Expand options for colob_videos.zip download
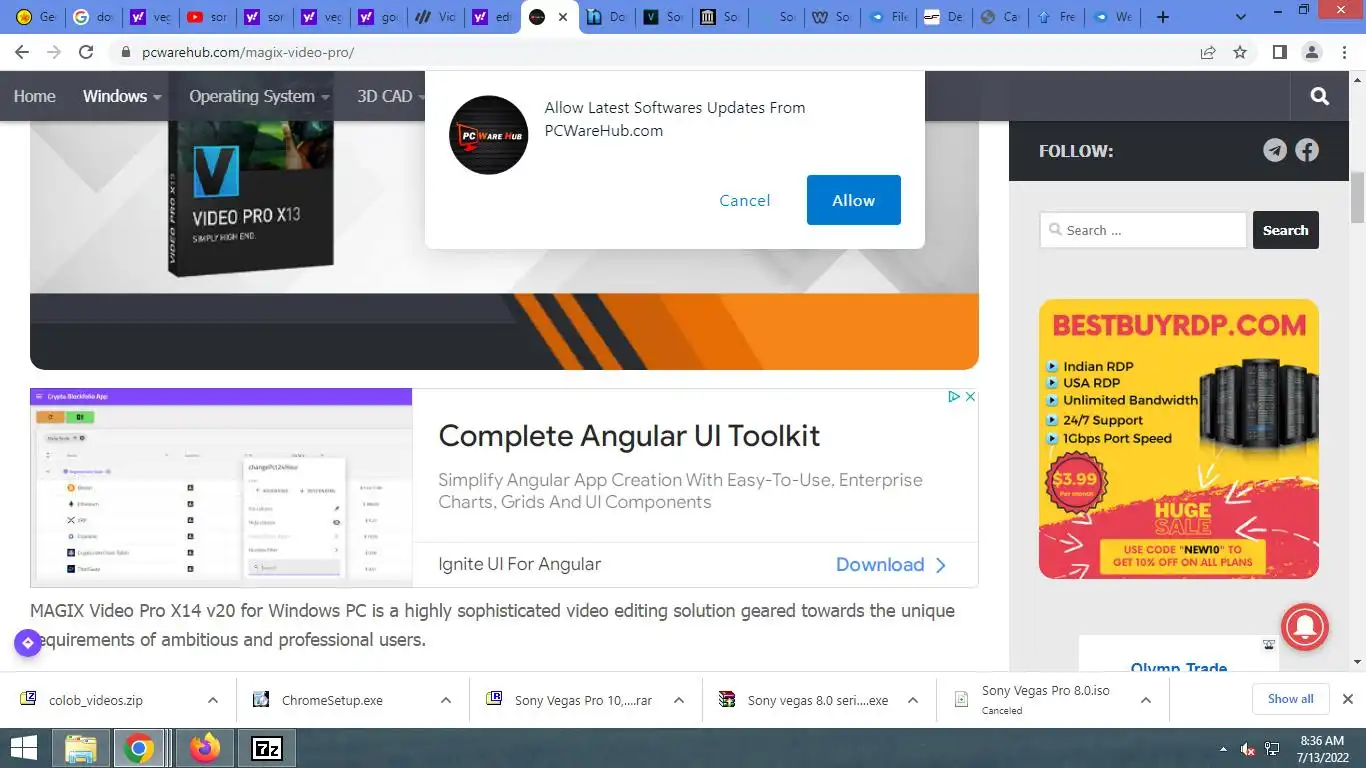 click(212, 700)
